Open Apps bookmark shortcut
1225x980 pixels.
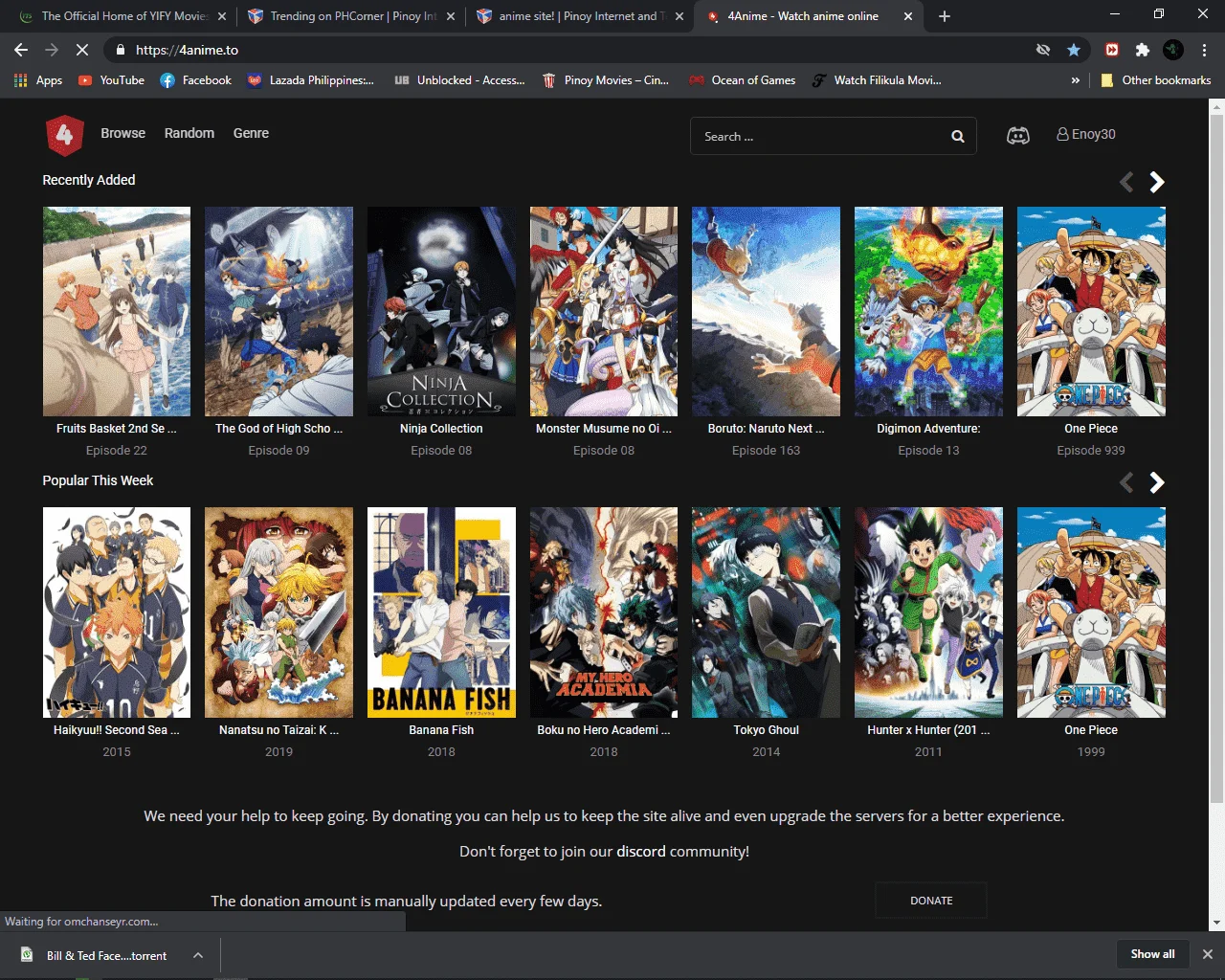(x=38, y=80)
